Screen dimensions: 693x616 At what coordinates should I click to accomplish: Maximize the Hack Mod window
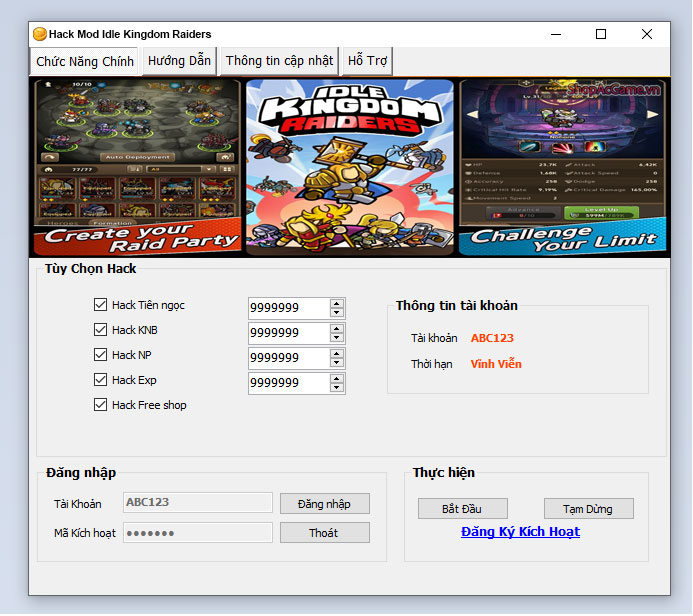coord(601,34)
